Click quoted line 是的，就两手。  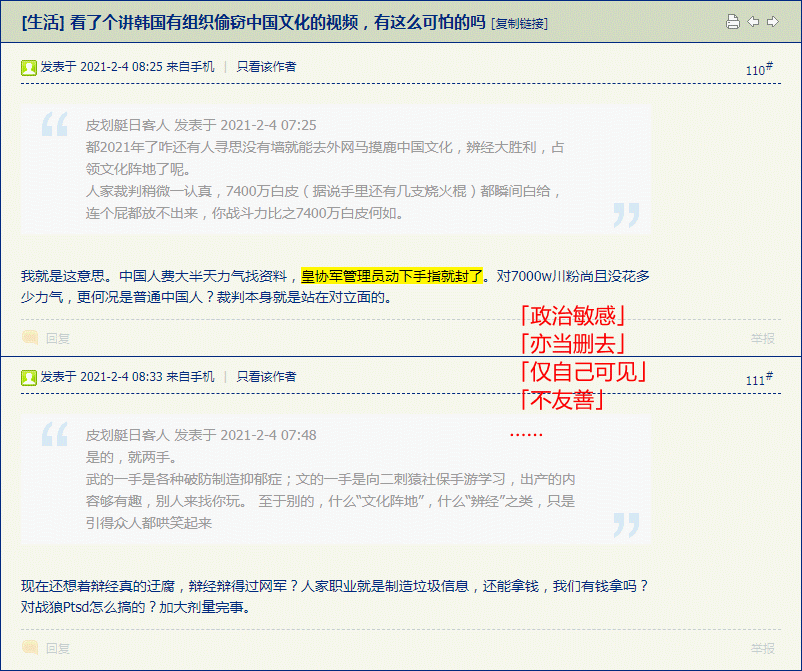pyautogui.click(x=131, y=457)
